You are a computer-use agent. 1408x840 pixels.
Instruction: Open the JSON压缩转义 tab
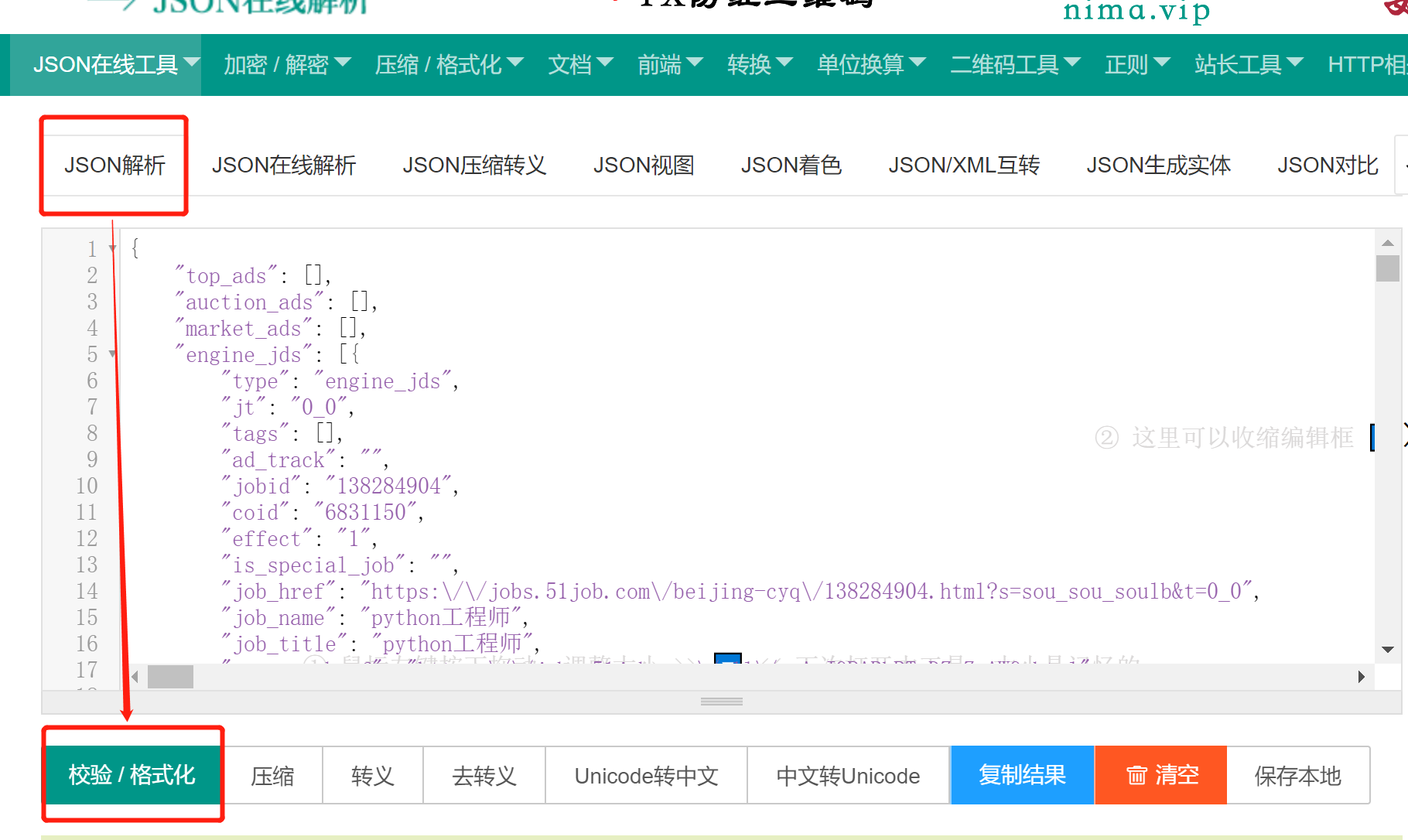pos(474,166)
